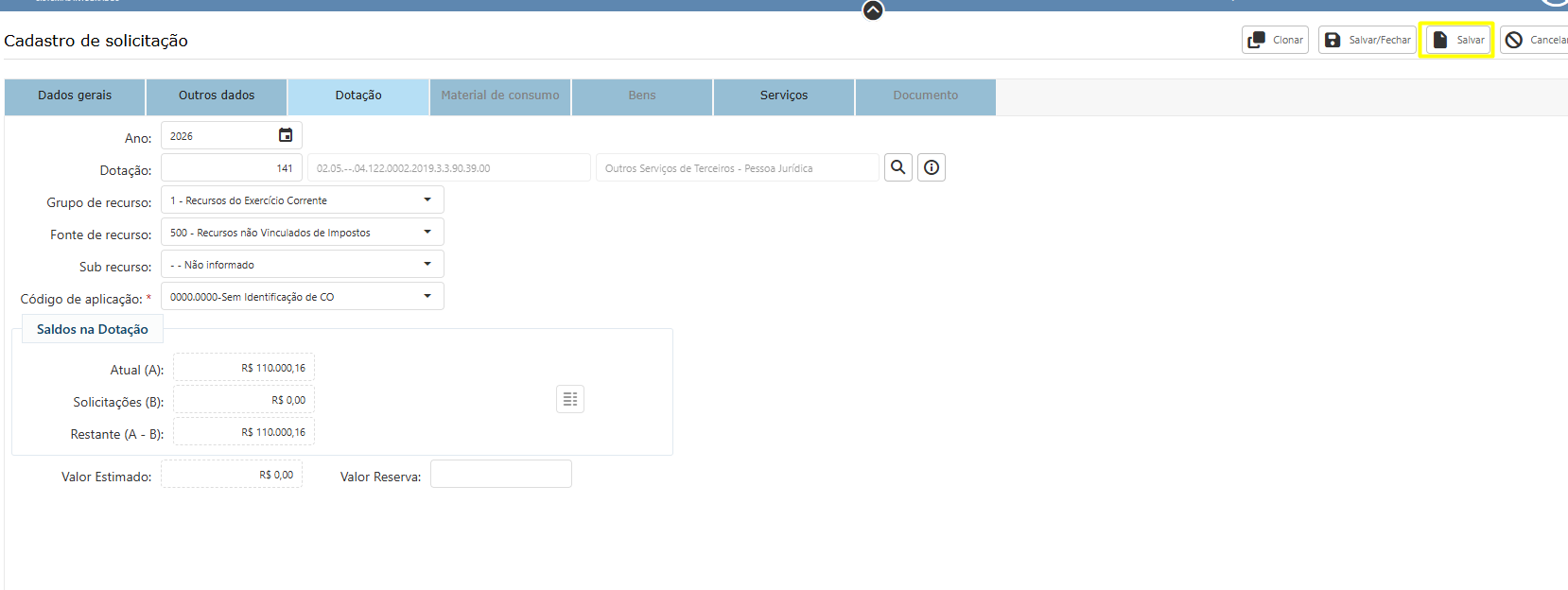Screen dimensions: 1568x590
Task: Click the Salvar/Fechar button
Action: click(x=1367, y=40)
